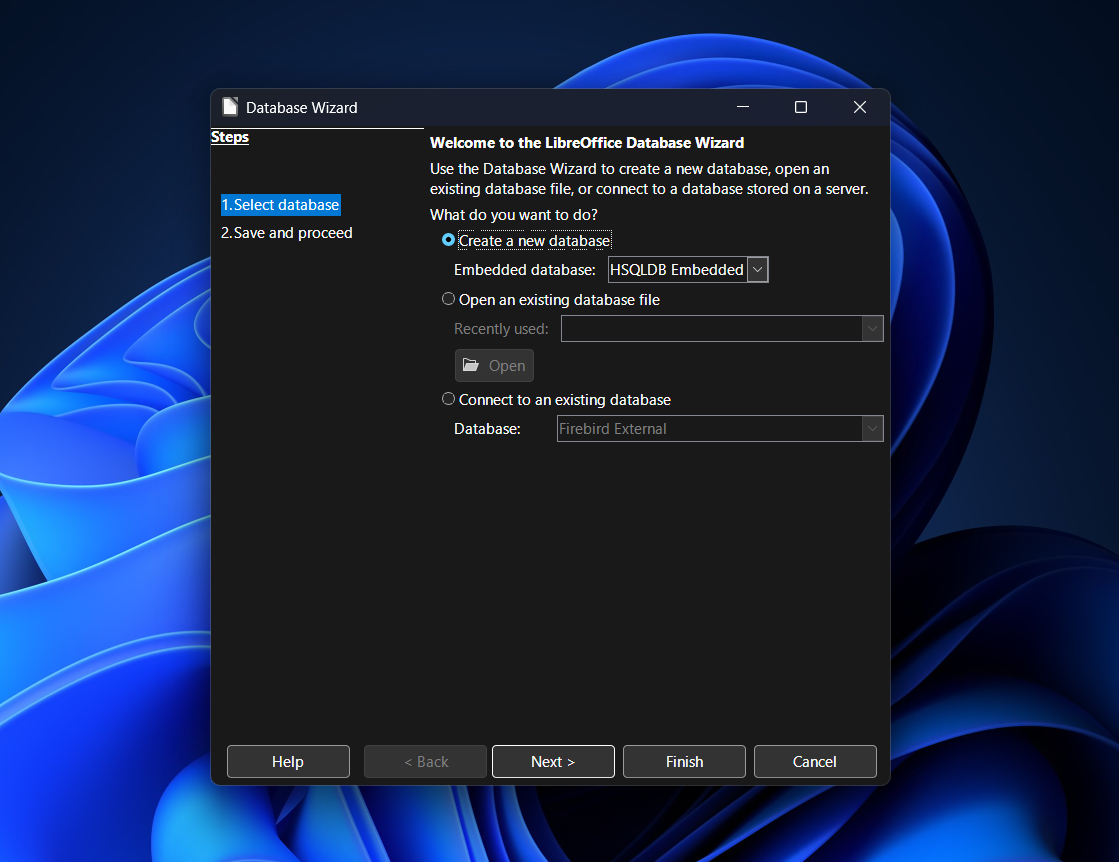Image resolution: width=1119 pixels, height=862 pixels.
Task: Click the folder icon on the Open button
Action: (471, 365)
